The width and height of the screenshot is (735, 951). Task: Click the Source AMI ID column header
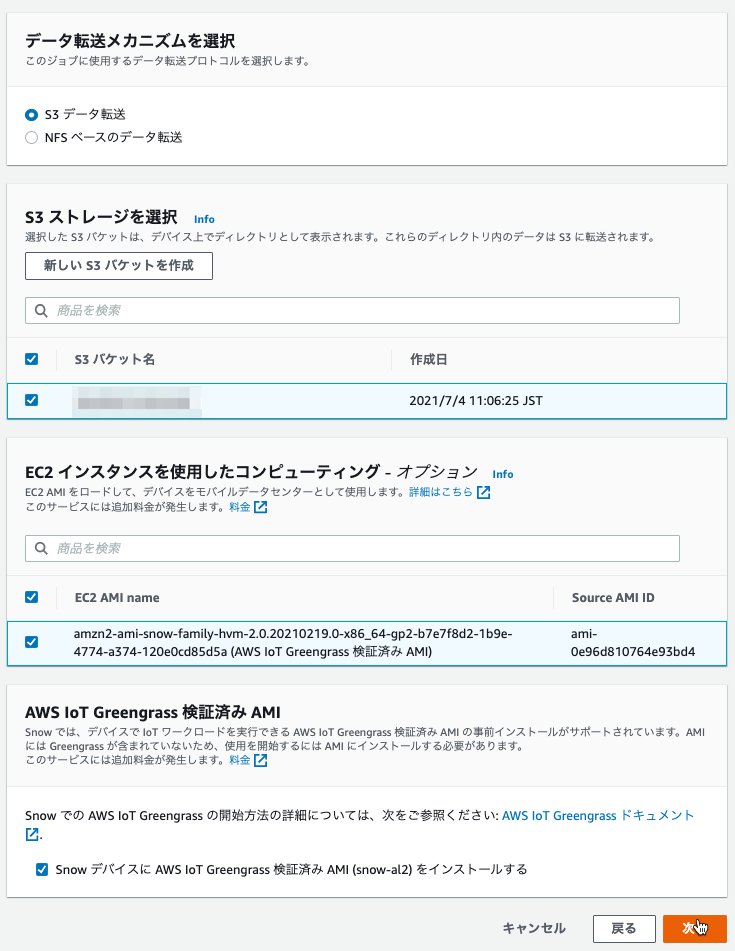[x=613, y=598]
